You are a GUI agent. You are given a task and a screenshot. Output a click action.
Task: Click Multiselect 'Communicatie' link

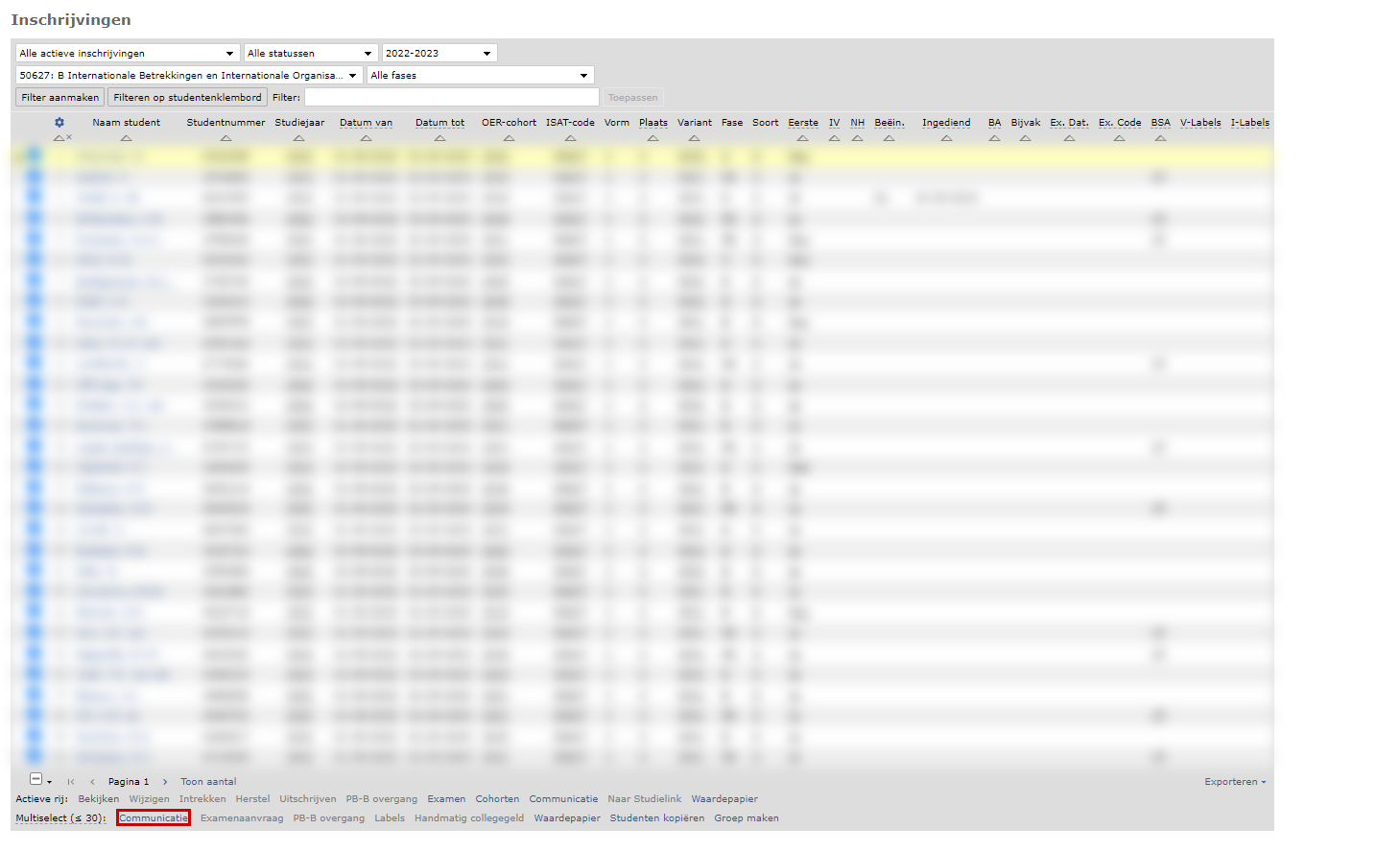[154, 818]
